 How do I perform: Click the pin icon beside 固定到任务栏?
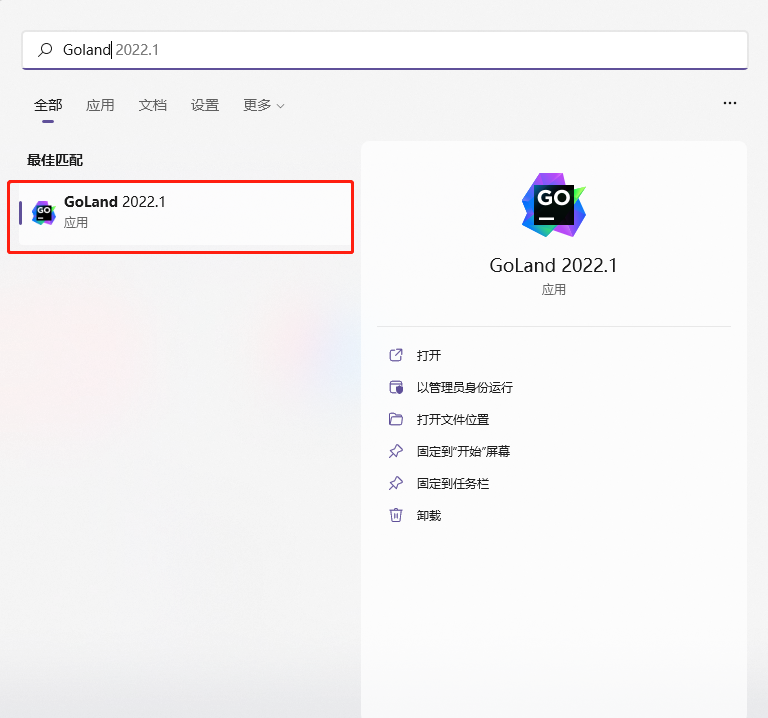click(396, 483)
